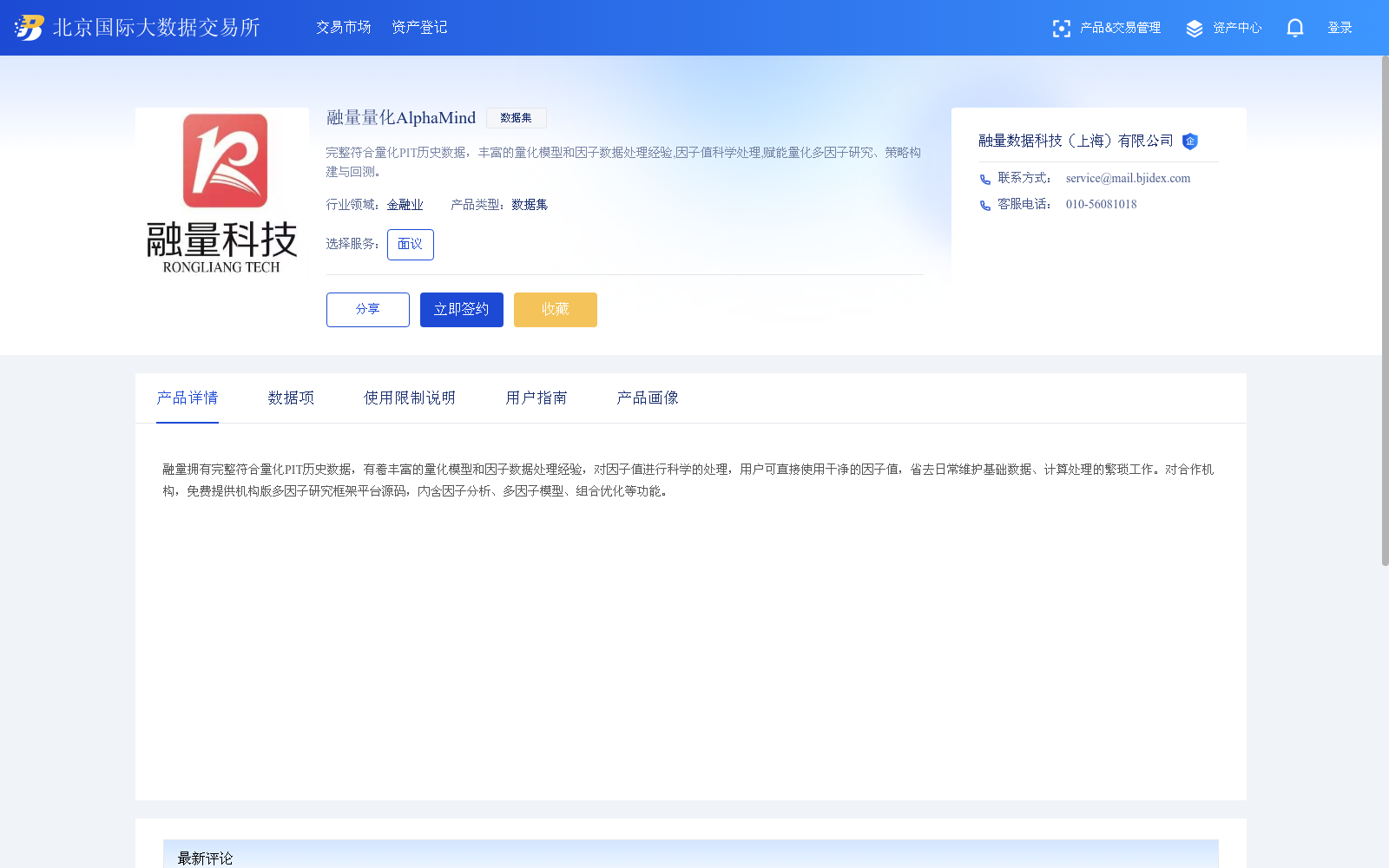This screenshot has height=868, width=1389.
Task: Click company name 融量数据科技（上海）有限公司
Action: coord(1076,141)
